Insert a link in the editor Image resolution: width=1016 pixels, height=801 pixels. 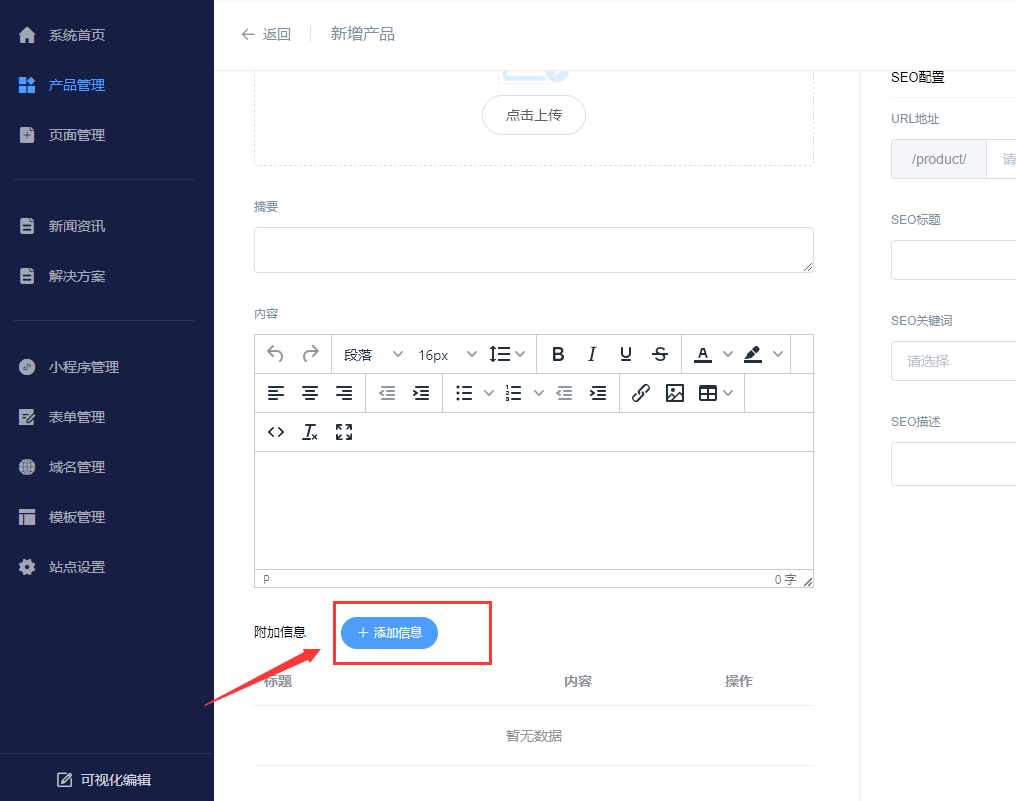(x=641, y=393)
